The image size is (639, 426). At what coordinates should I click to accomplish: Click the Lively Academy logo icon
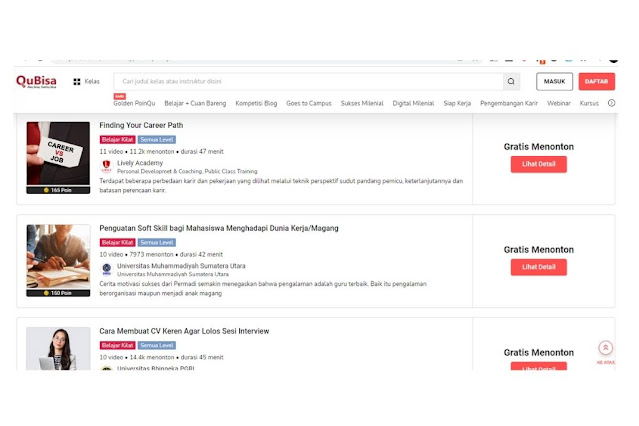106,166
